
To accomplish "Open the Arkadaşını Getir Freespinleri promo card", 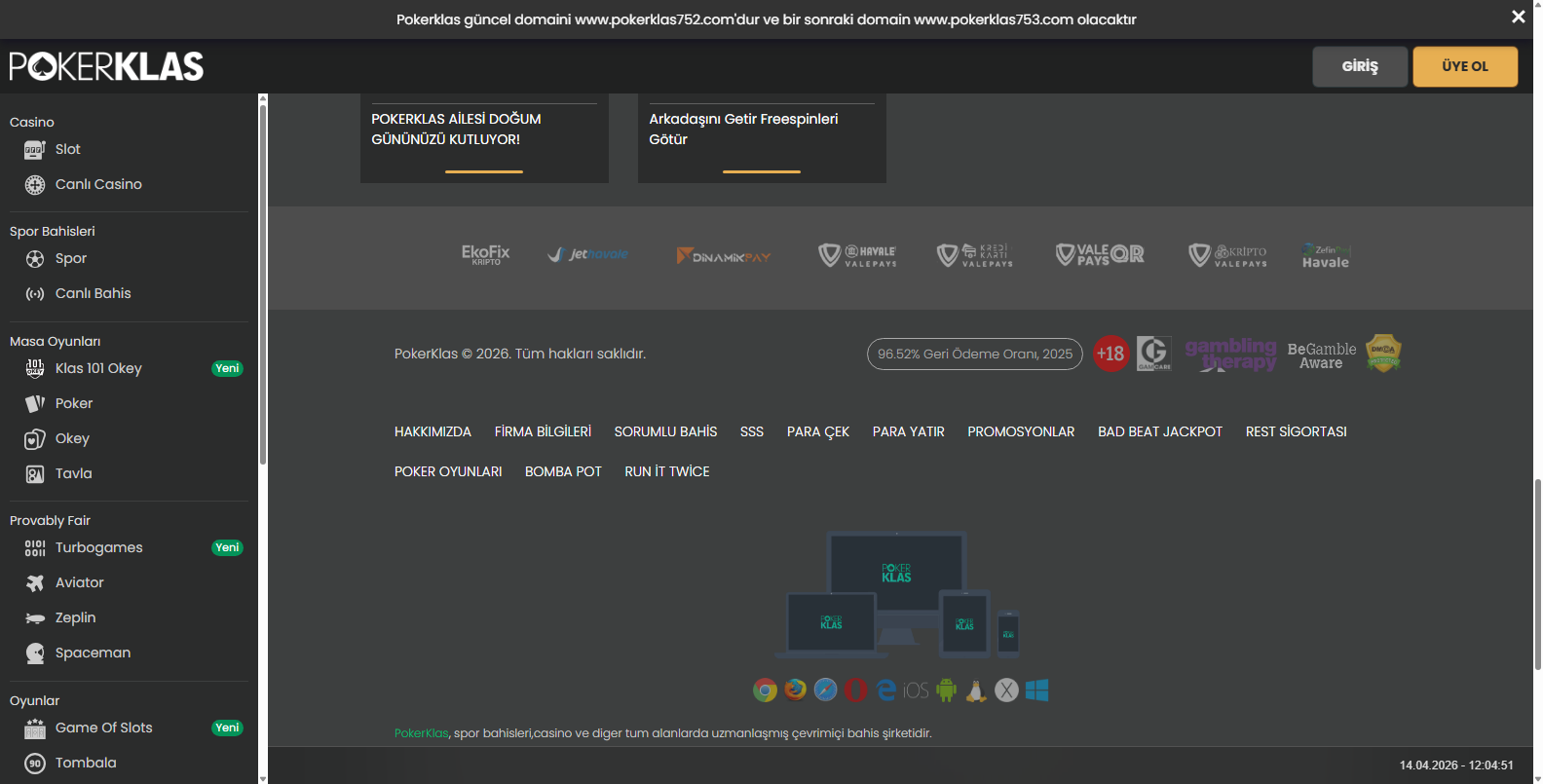I will point(762,138).
